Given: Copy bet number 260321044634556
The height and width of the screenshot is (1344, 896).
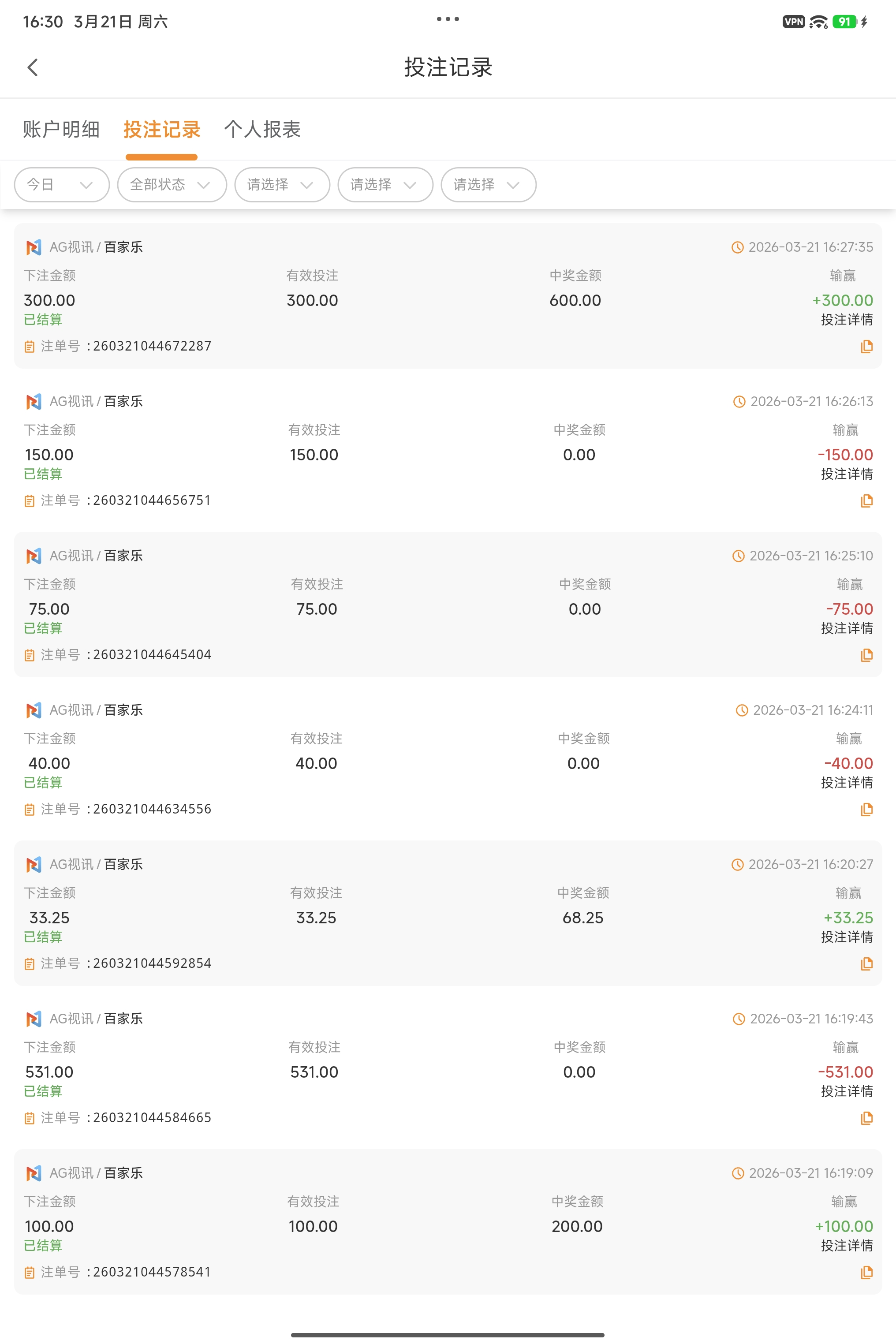Looking at the screenshot, I should pos(866,809).
